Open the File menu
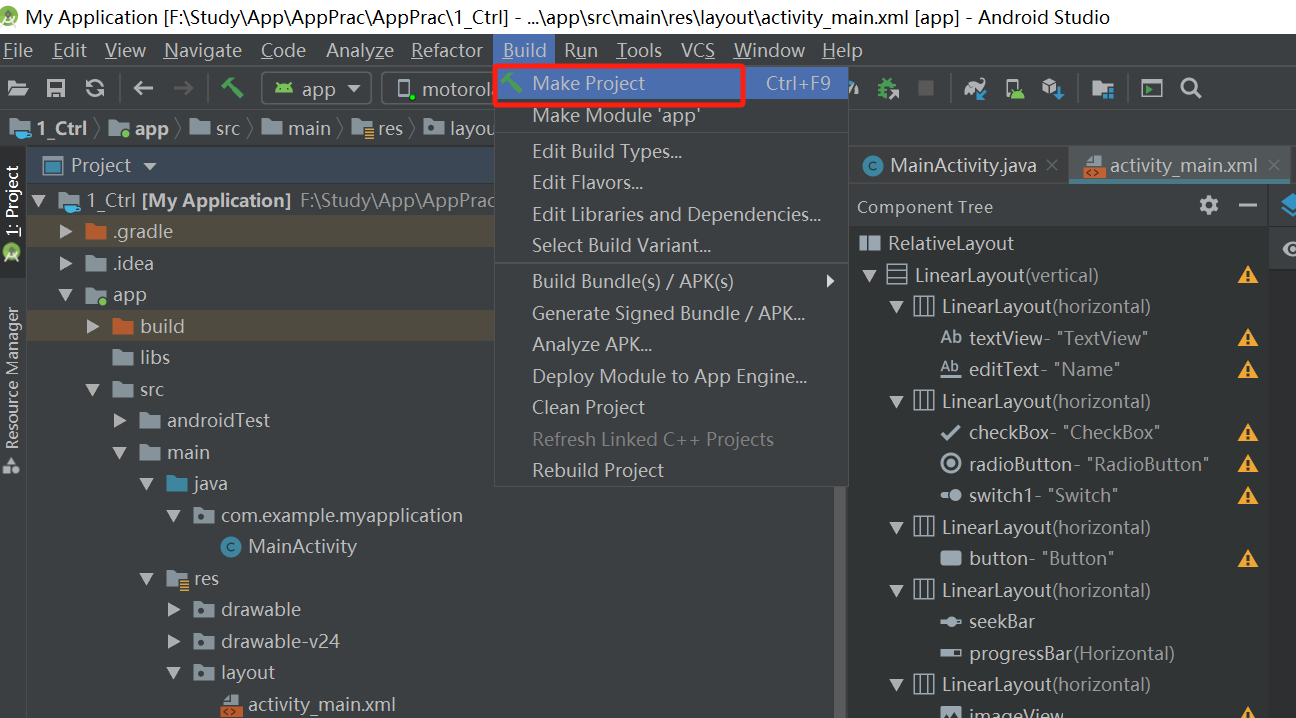This screenshot has width=1296, height=718. point(18,50)
